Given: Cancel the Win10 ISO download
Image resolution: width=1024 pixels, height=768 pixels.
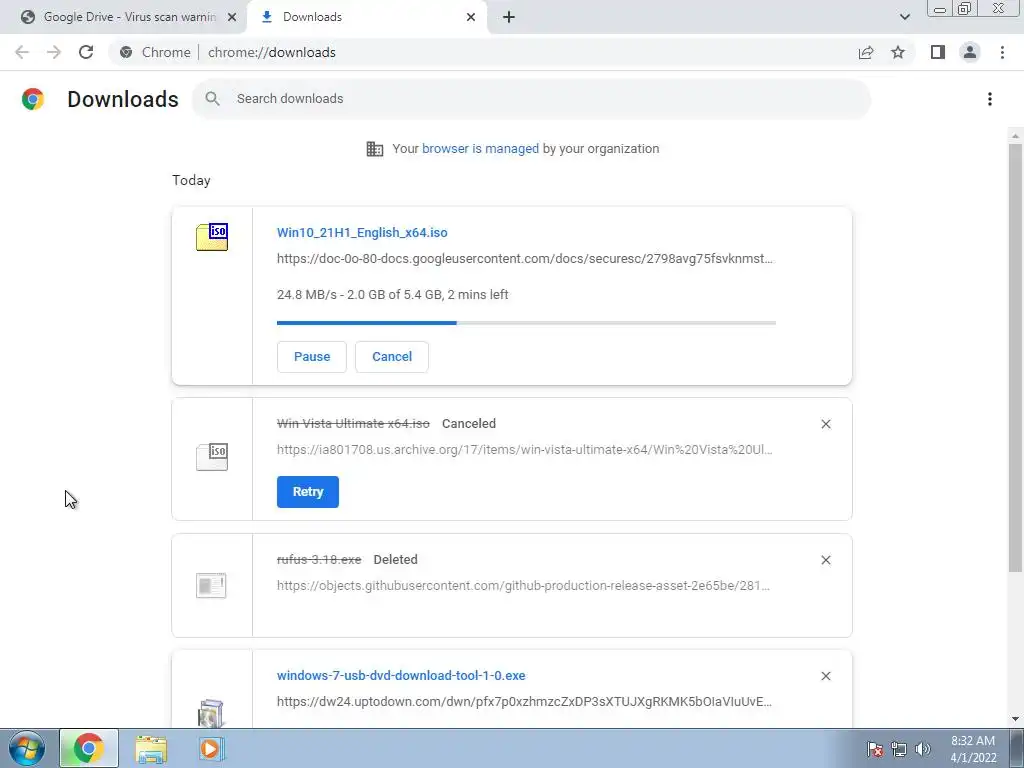Looking at the screenshot, I should tap(392, 357).
